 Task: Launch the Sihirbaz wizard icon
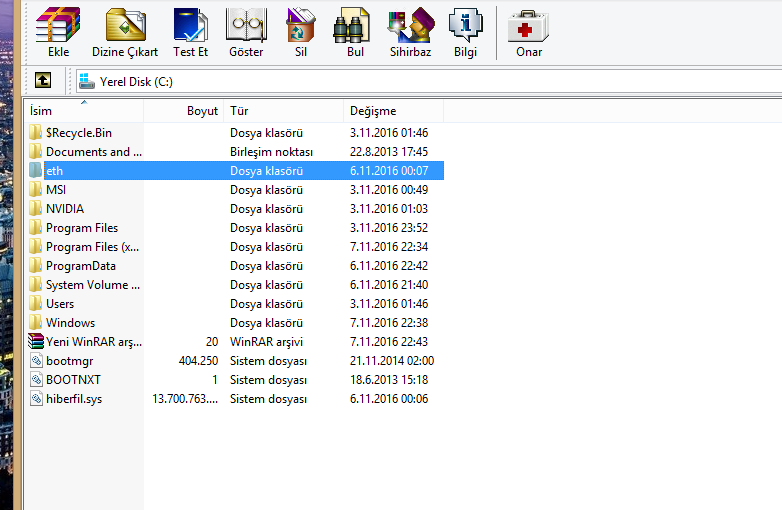click(x=411, y=25)
